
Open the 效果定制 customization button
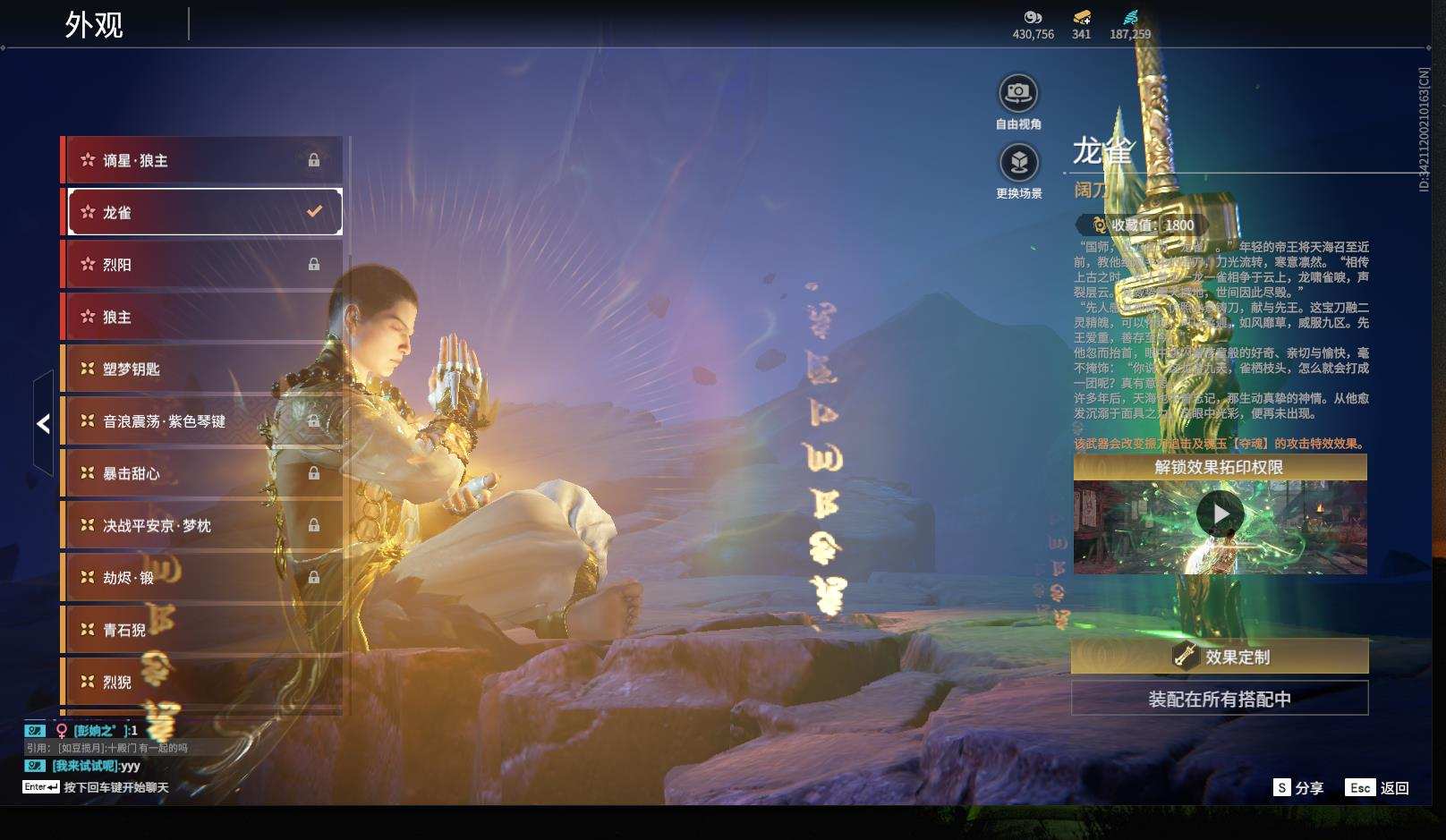tap(1220, 657)
